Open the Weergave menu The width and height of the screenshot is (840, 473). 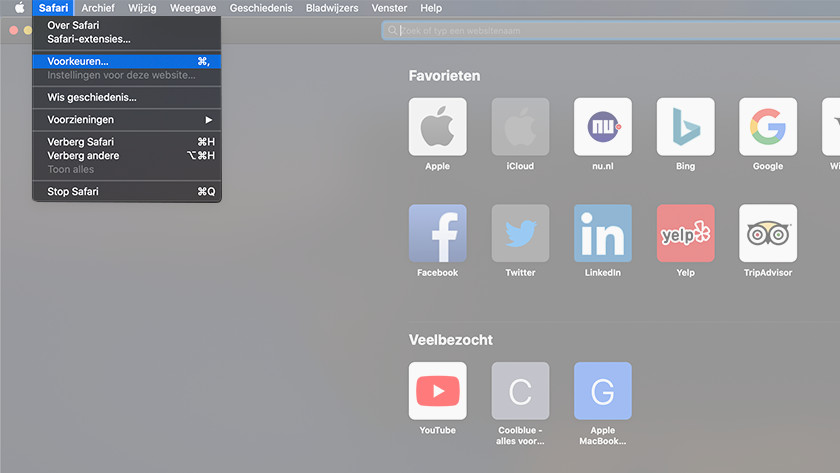(193, 8)
